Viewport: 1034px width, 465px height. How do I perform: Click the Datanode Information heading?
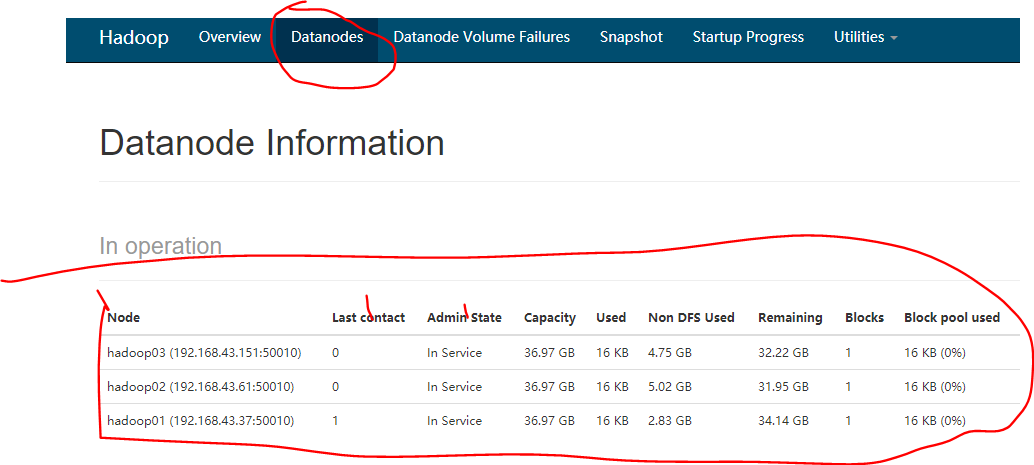click(272, 143)
